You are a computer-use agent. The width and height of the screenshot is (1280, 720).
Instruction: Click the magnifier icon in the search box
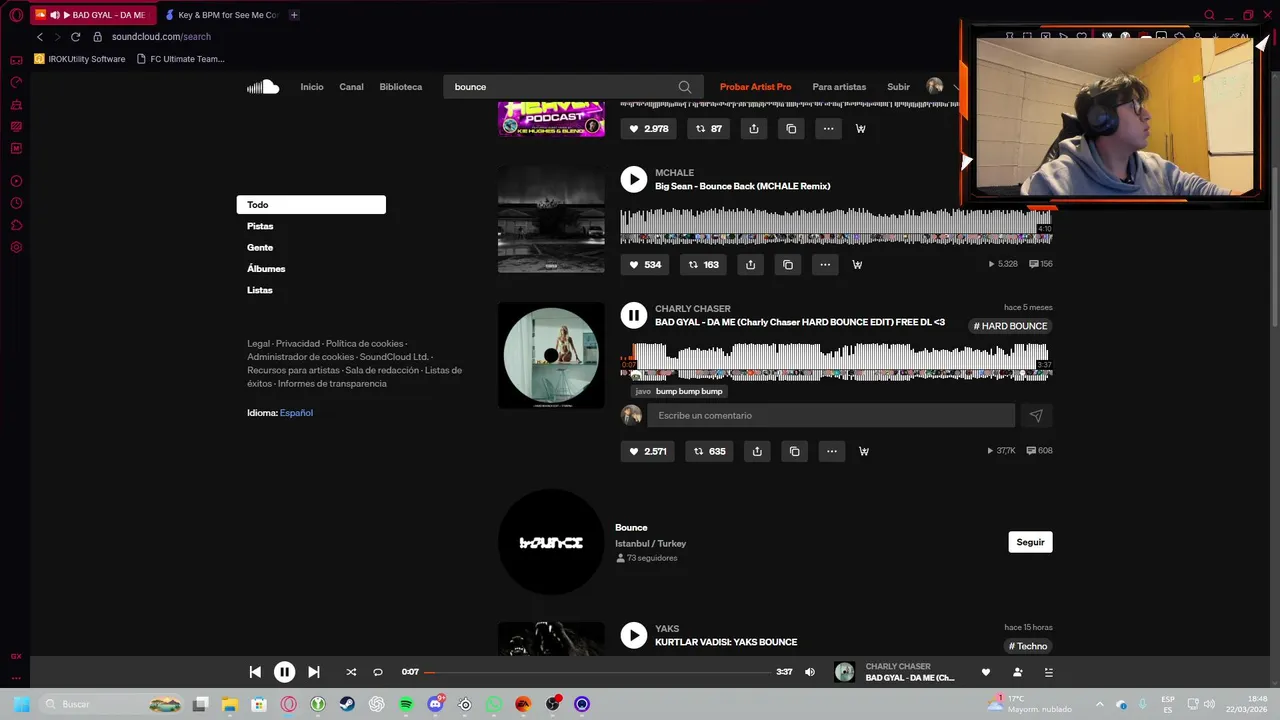tap(685, 87)
